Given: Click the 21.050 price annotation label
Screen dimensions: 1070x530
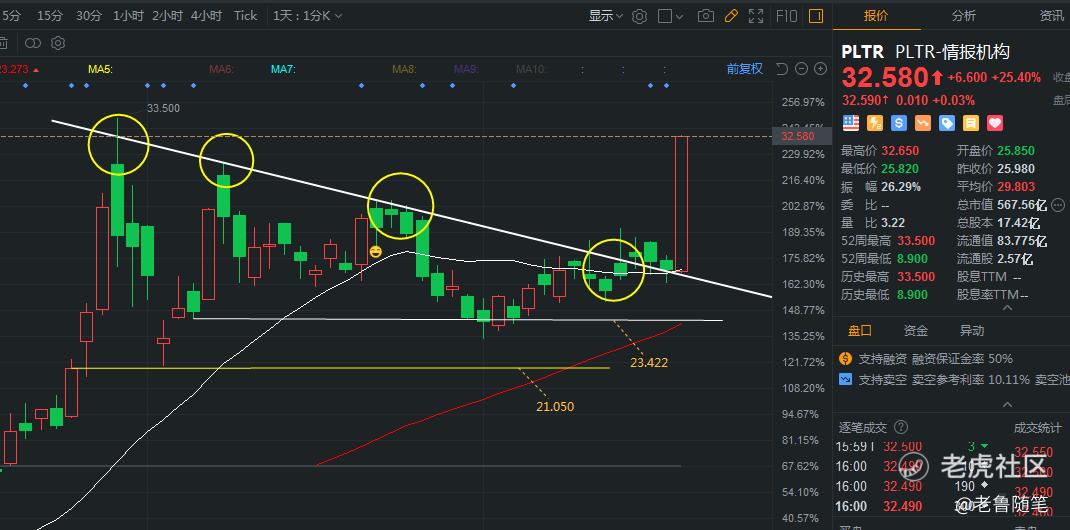Looking at the screenshot, I should click(555, 407).
